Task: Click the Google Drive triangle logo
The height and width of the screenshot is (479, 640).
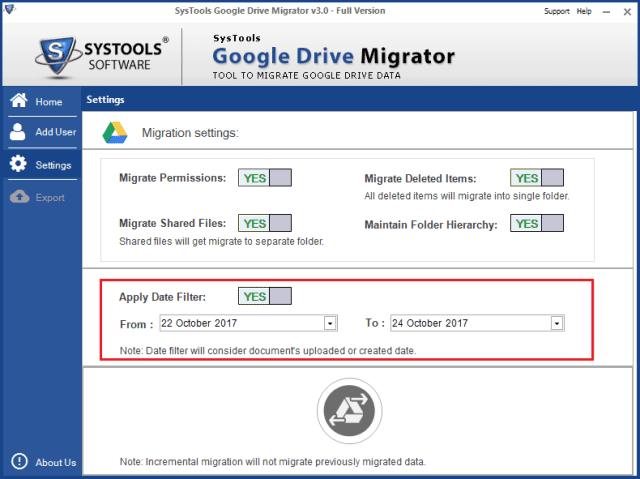Action: tap(115, 133)
